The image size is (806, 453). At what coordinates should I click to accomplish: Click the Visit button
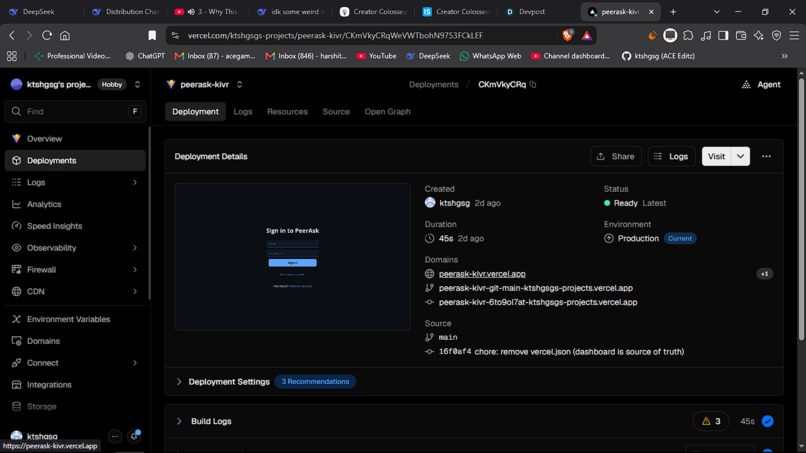[717, 156]
